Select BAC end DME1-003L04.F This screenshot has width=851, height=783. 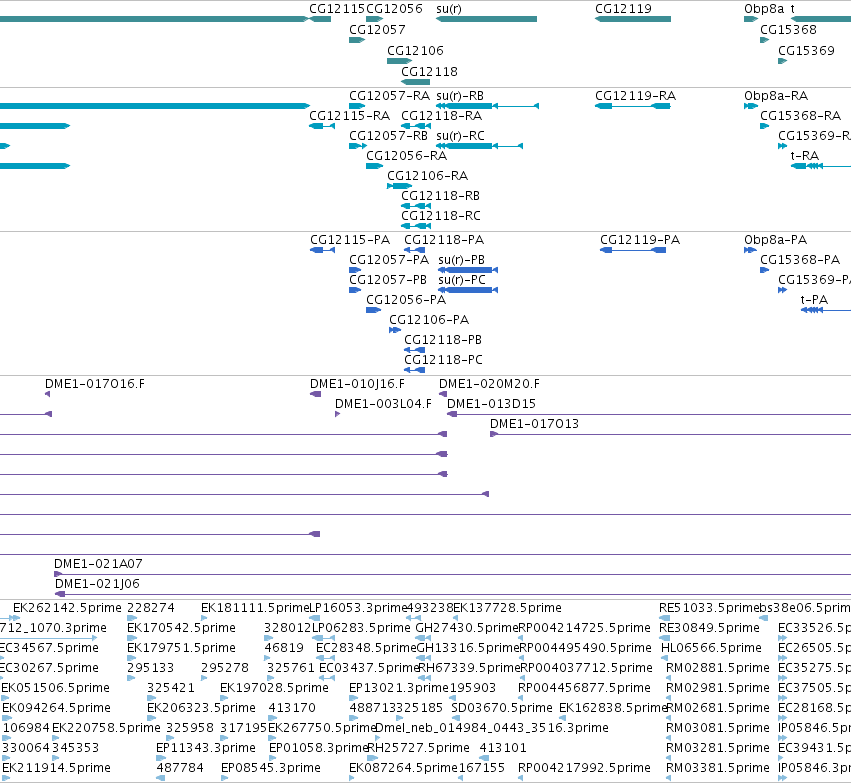tap(383, 404)
